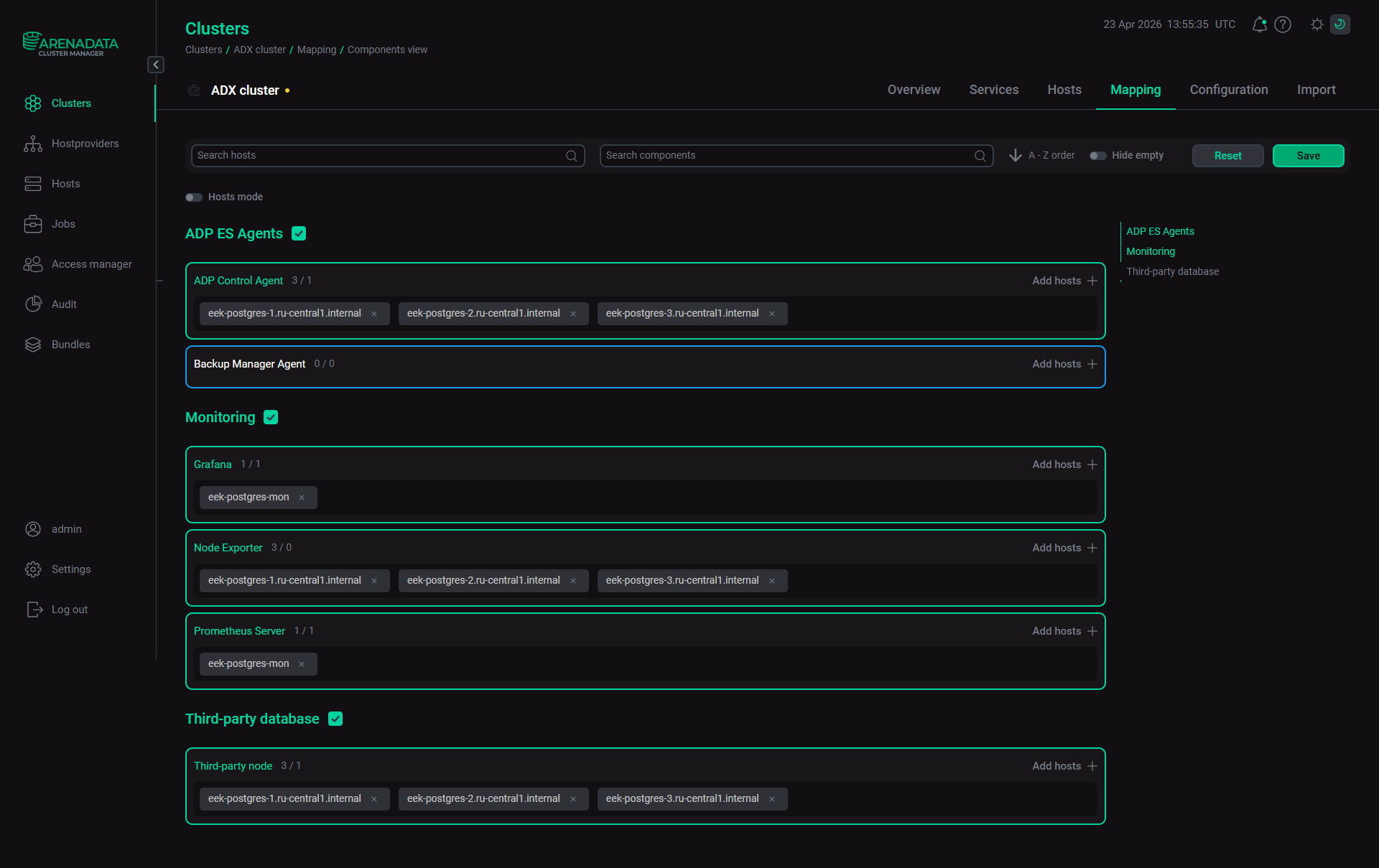Toggle A - Z order sorting arrow
This screenshot has width=1379, height=868.
tap(1015, 155)
